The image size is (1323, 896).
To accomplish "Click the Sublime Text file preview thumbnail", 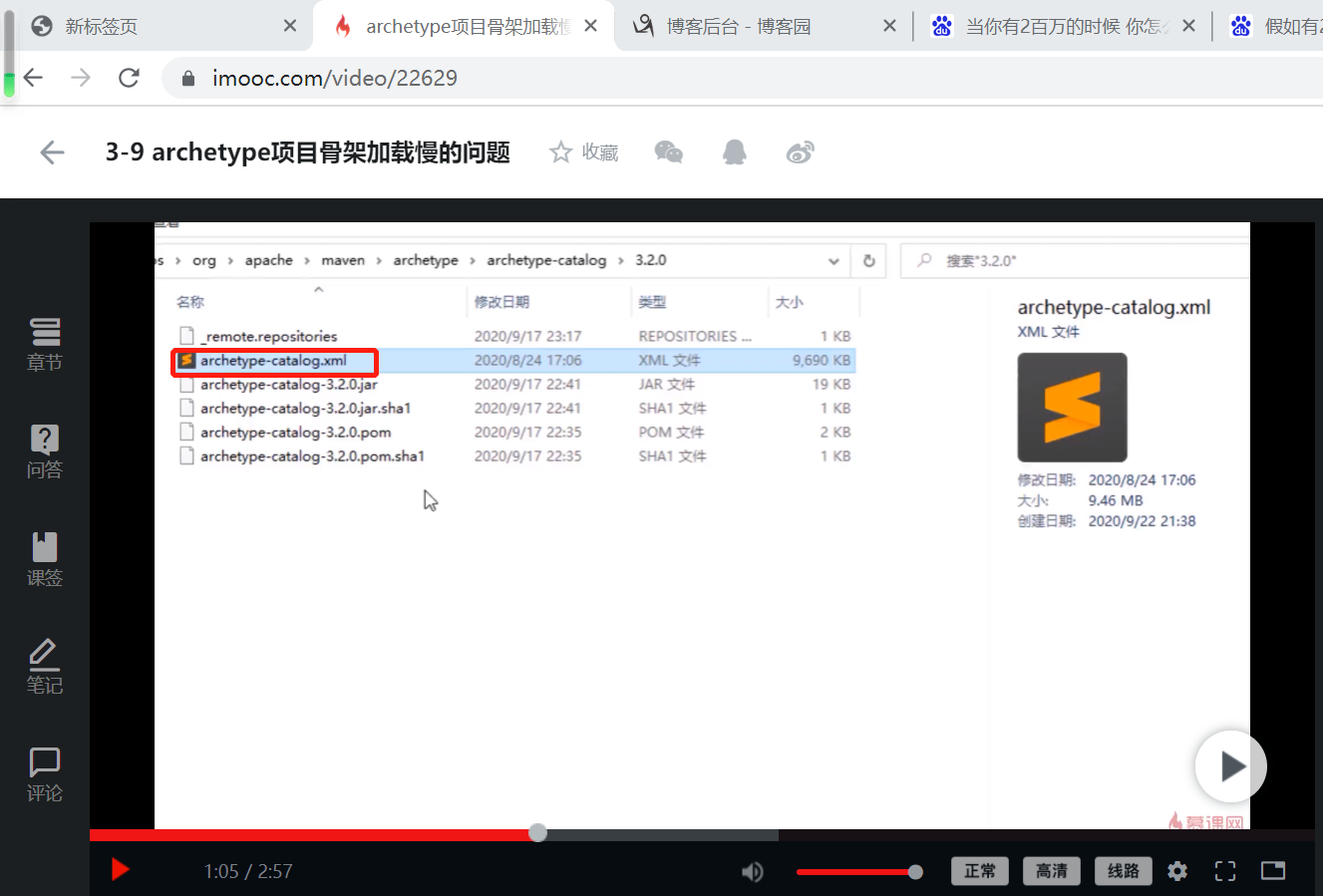I will [1072, 408].
